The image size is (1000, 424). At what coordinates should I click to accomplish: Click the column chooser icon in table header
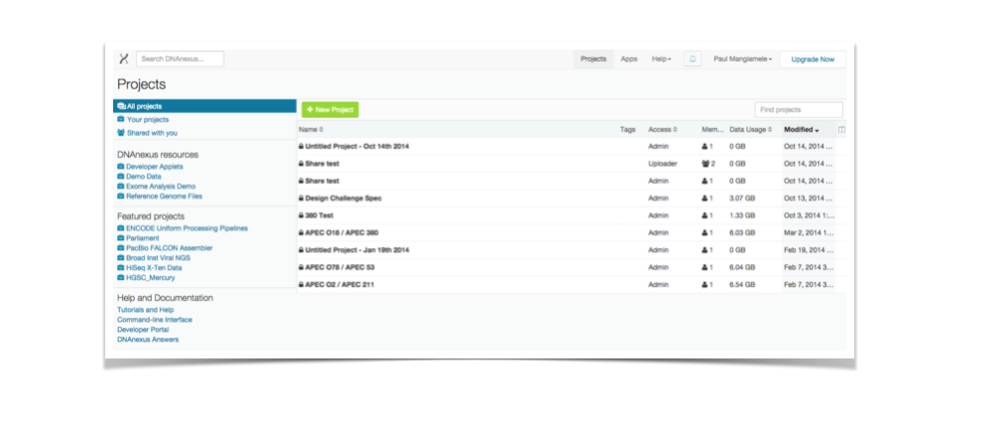[841, 129]
